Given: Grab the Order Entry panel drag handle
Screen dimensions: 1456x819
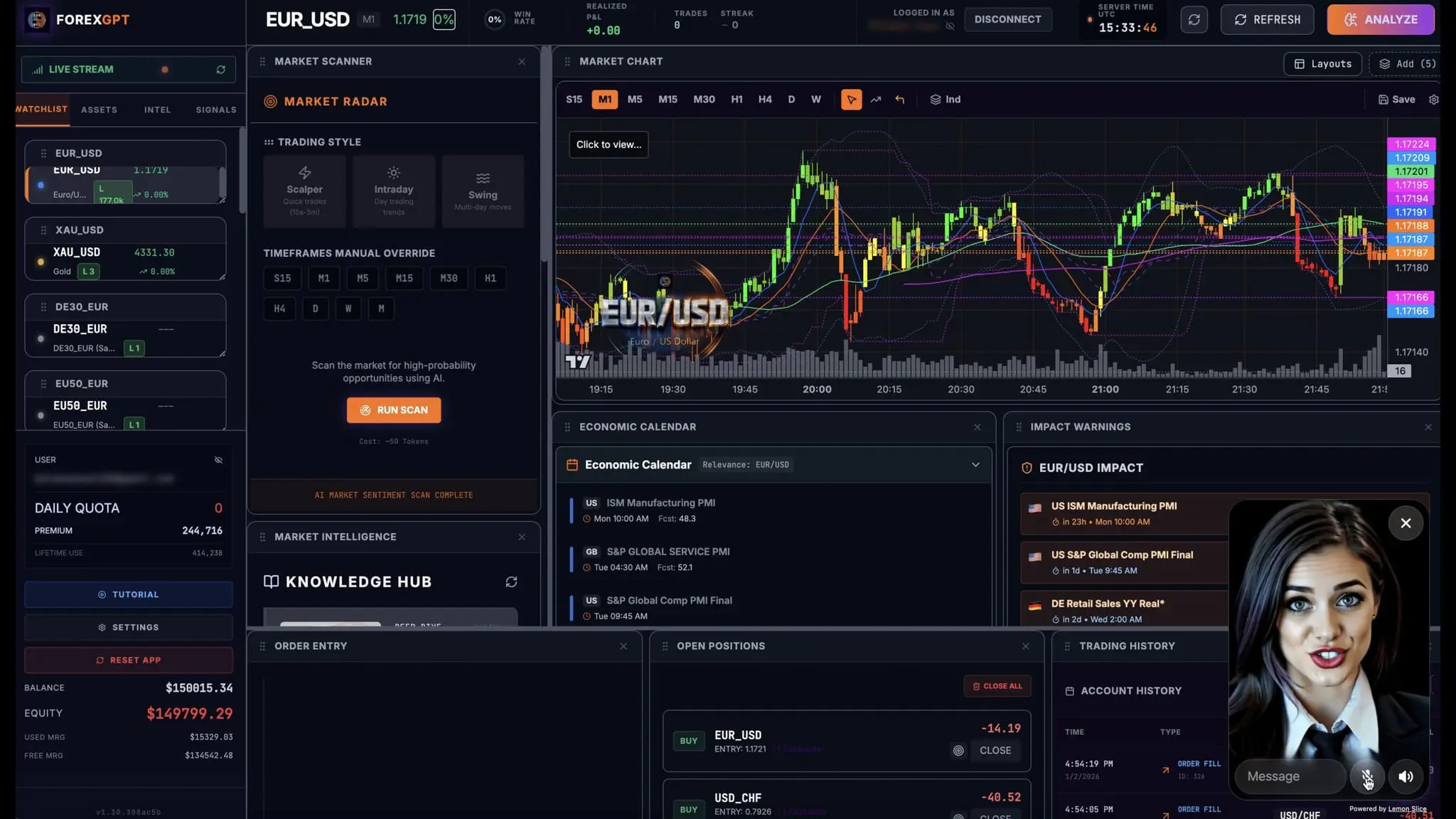Looking at the screenshot, I should click(262, 646).
